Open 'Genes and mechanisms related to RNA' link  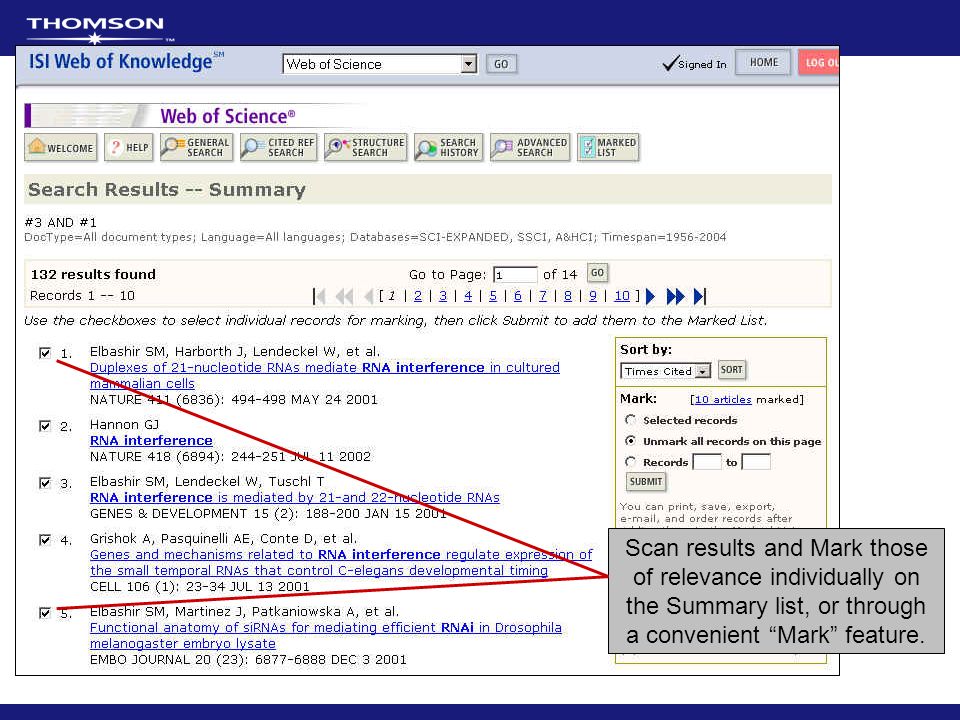click(341, 562)
